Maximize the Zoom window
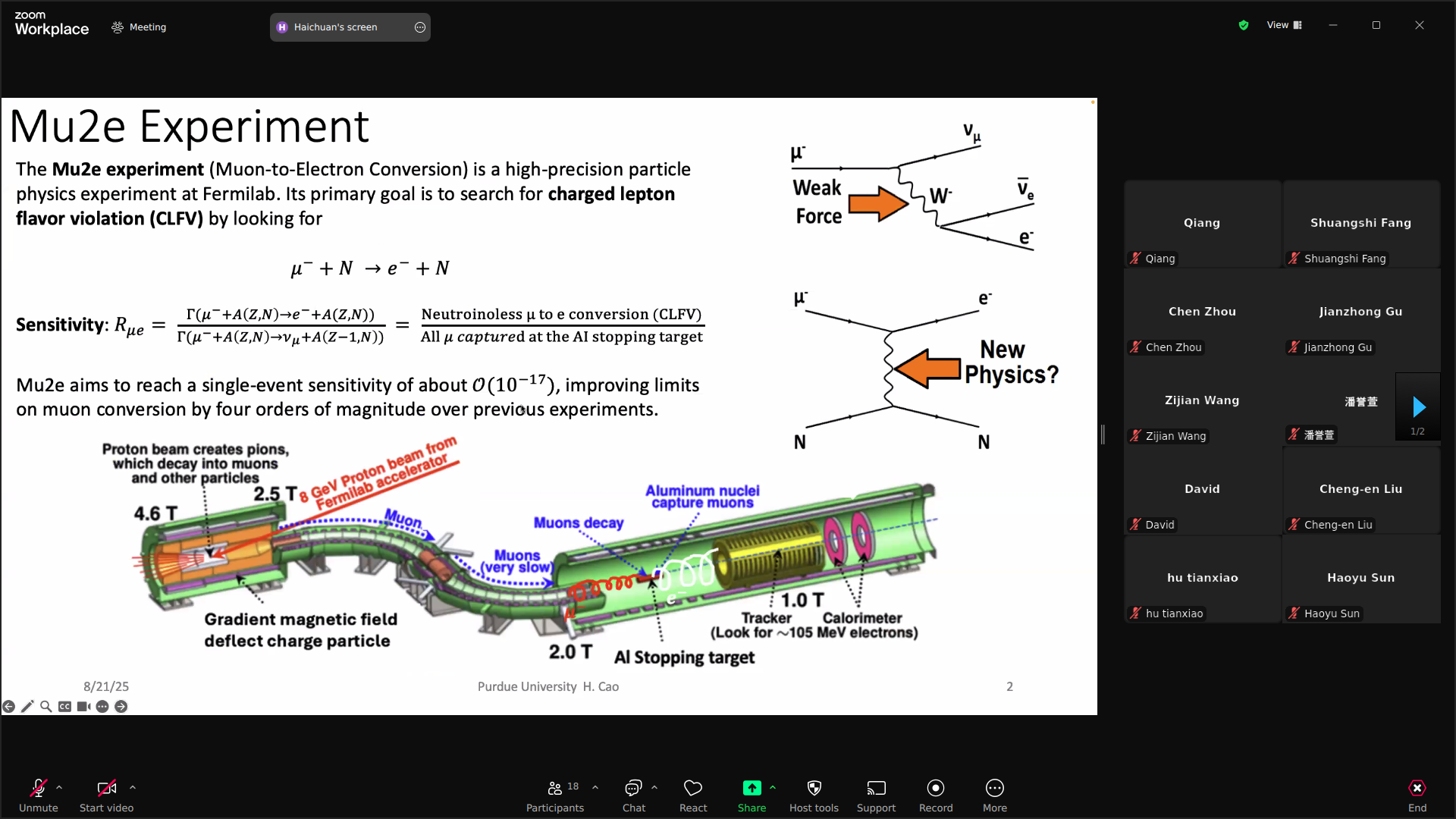Image resolution: width=1456 pixels, height=819 pixels. tap(1376, 25)
